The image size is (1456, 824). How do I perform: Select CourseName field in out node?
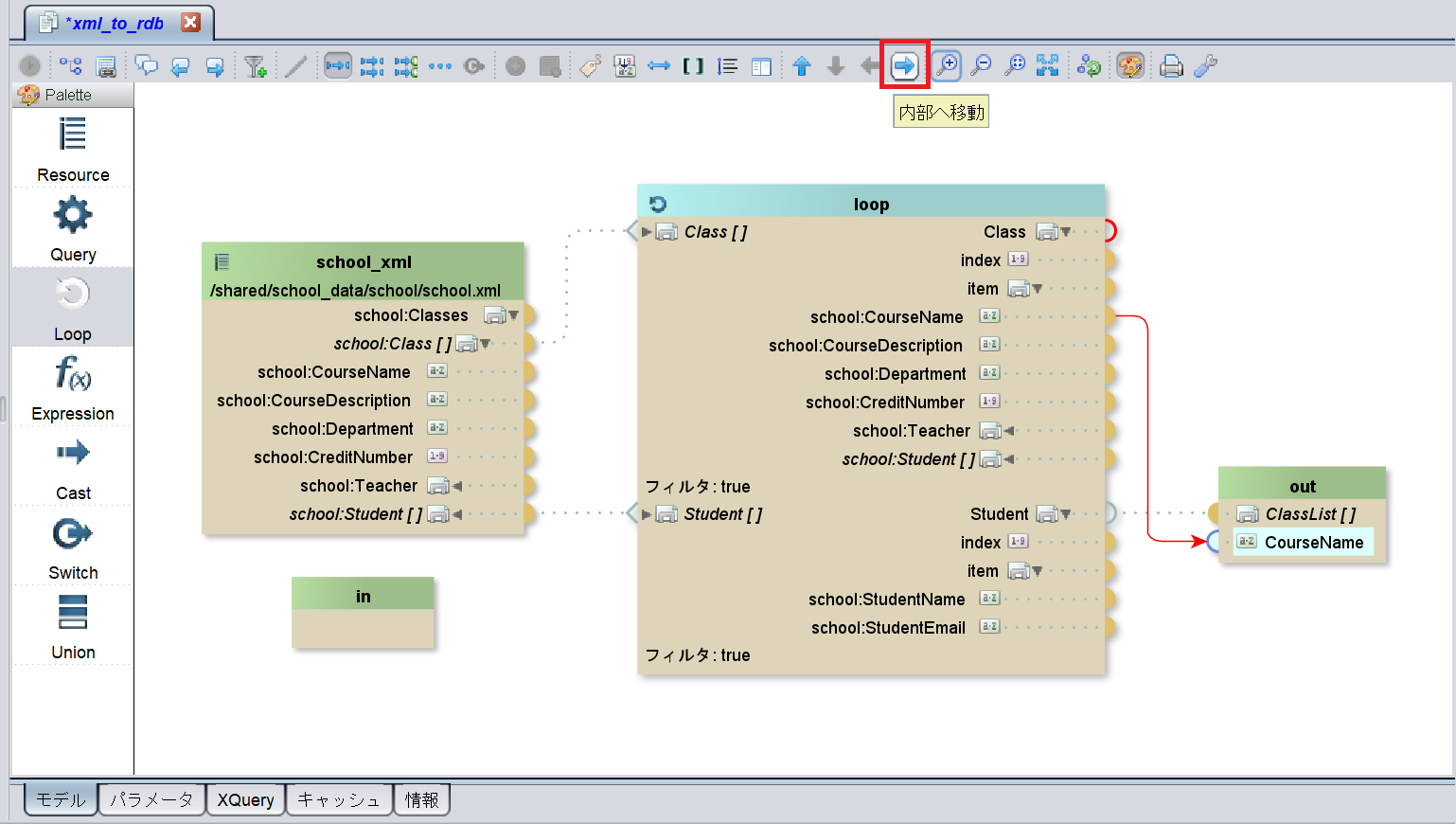point(1303,543)
